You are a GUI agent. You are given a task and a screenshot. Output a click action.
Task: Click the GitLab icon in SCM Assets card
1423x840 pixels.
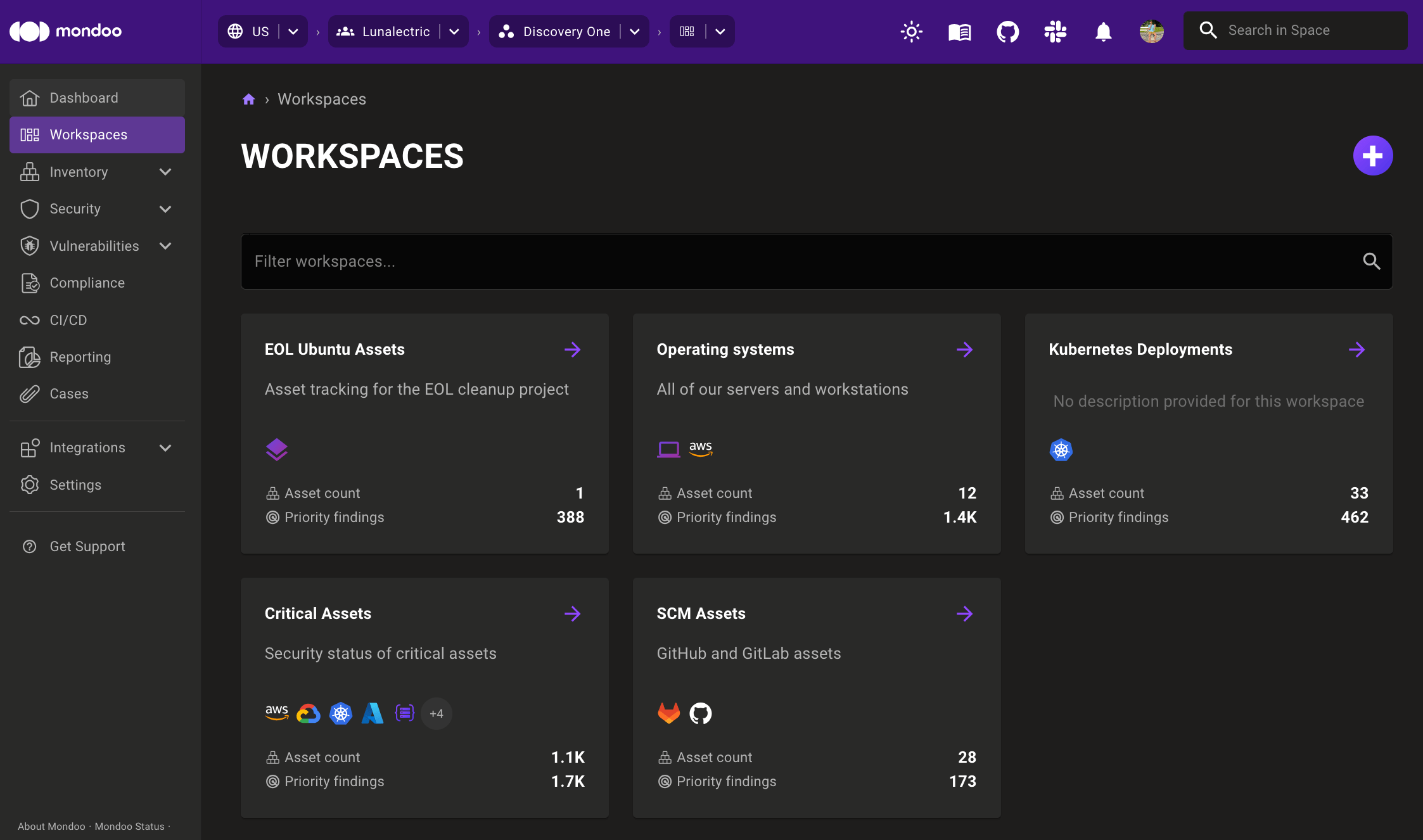[x=668, y=713]
